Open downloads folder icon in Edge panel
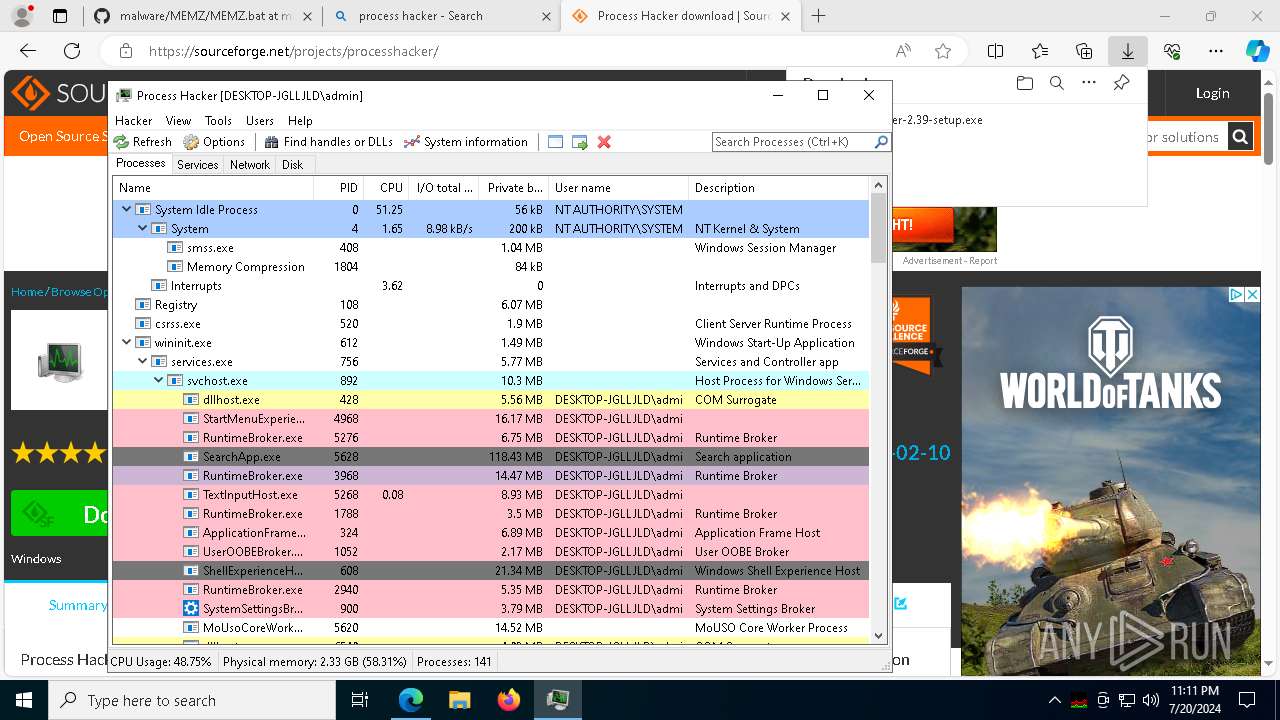This screenshot has height=720, width=1280. [x=1024, y=84]
